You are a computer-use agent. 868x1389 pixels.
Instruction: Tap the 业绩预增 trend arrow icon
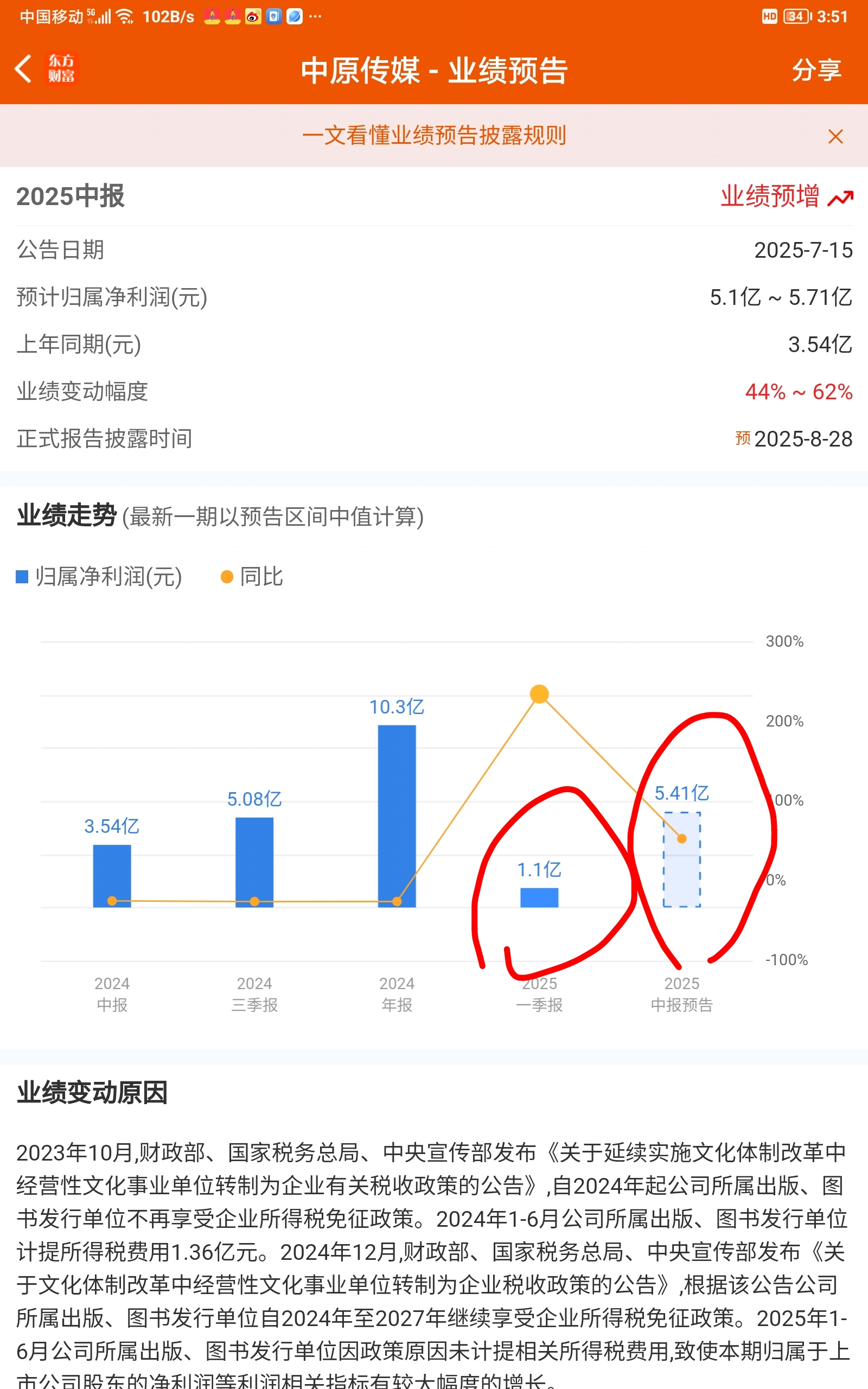tap(840, 198)
